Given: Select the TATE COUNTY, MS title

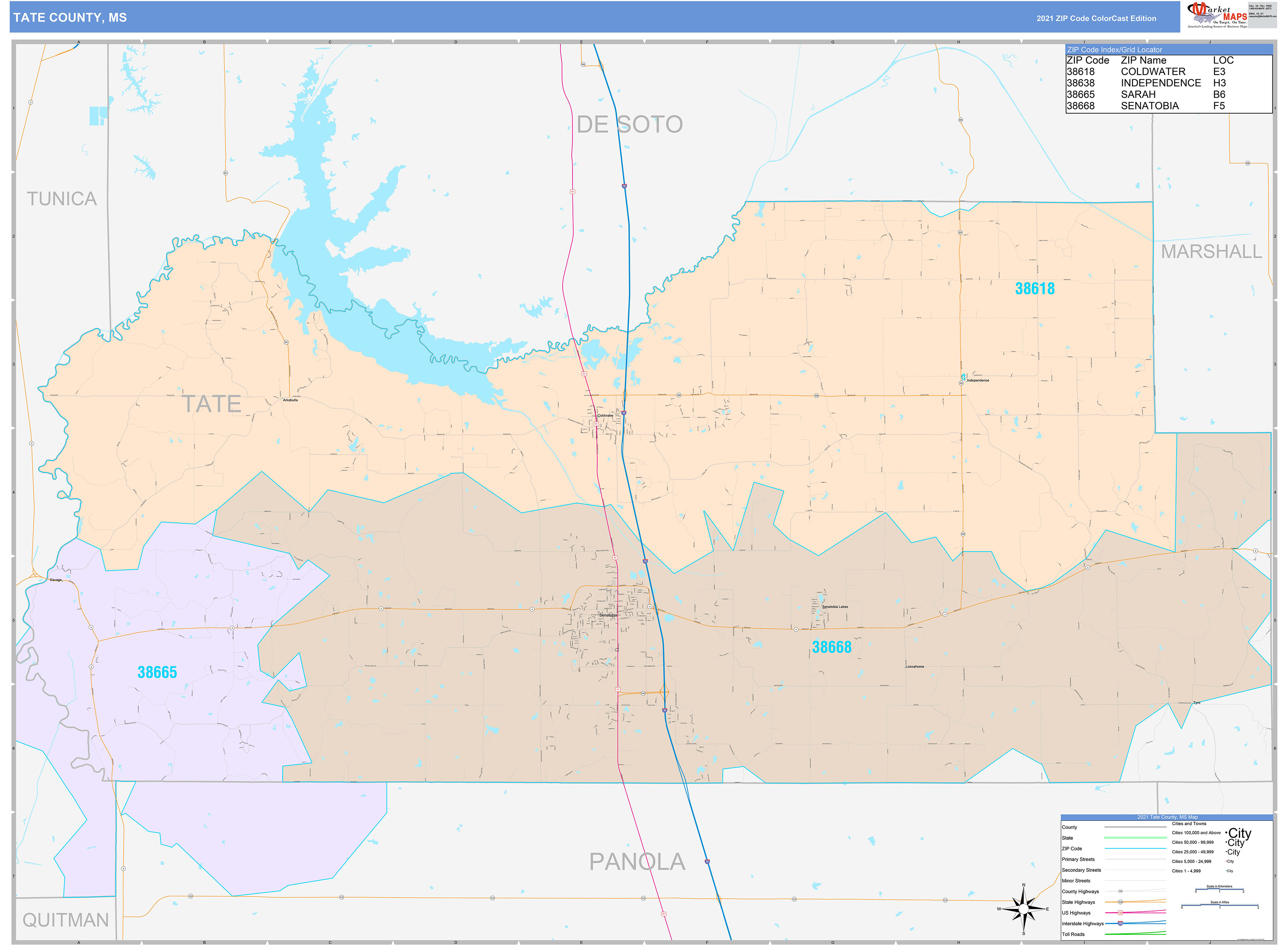Looking at the screenshot, I should (x=70, y=18).
